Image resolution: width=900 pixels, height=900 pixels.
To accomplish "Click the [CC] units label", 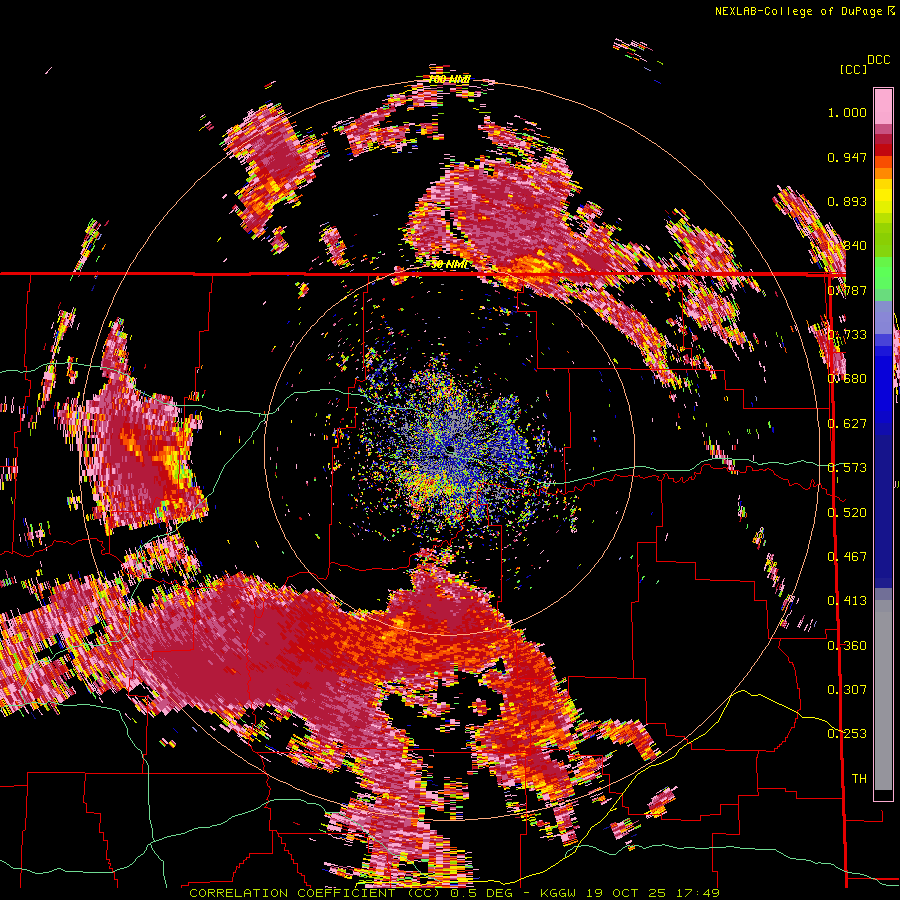I will coord(853,69).
